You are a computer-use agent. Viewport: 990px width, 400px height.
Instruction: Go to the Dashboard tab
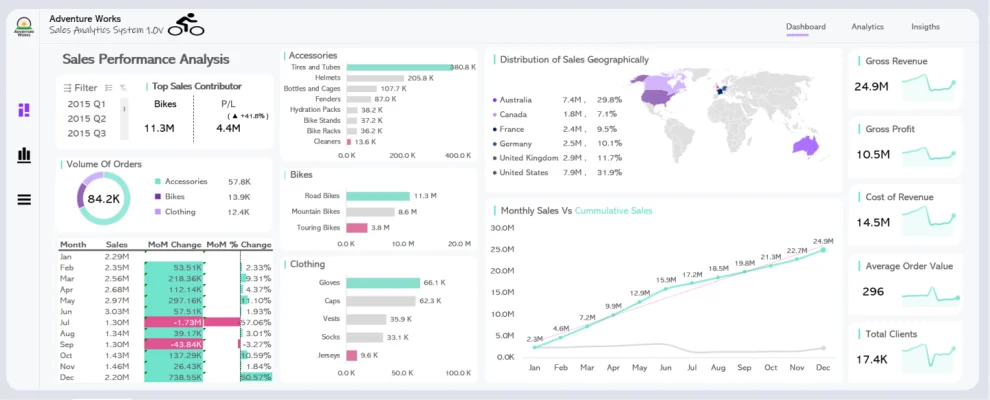tap(805, 27)
